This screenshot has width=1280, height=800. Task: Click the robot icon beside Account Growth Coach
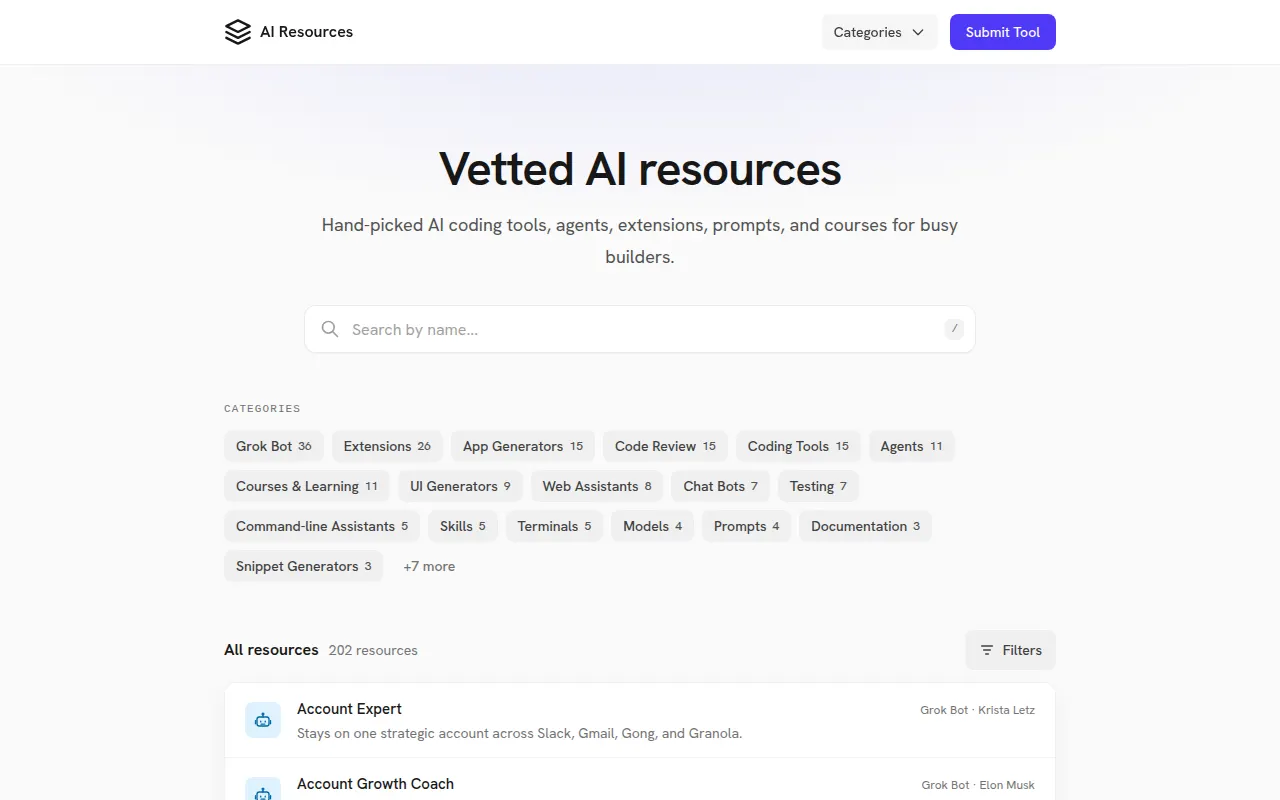pyautogui.click(x=263, y=790)
